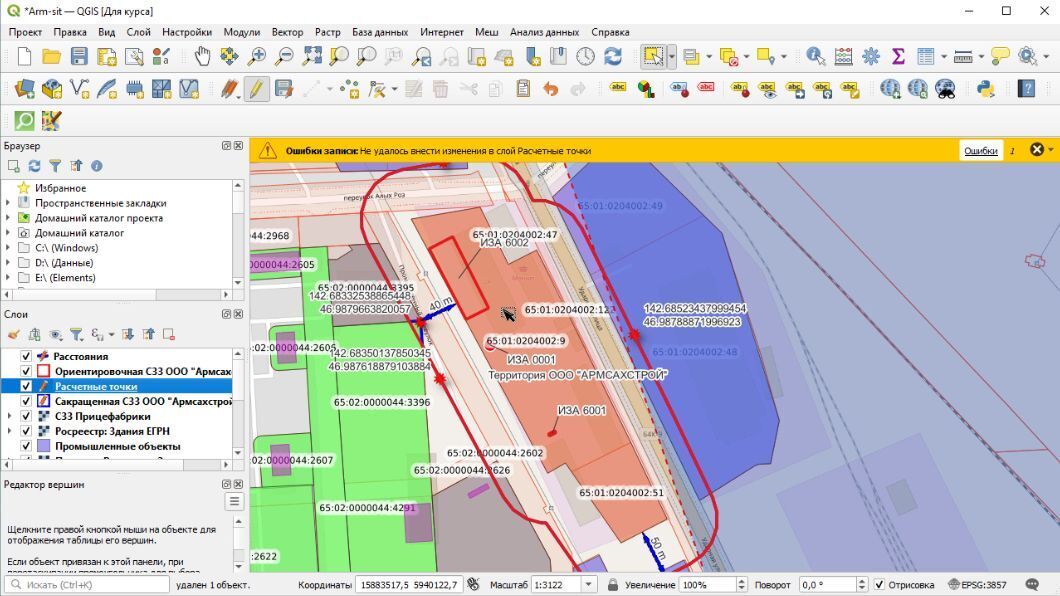
Task: Open the Вектор menu
Action: (x=287, y=32)
